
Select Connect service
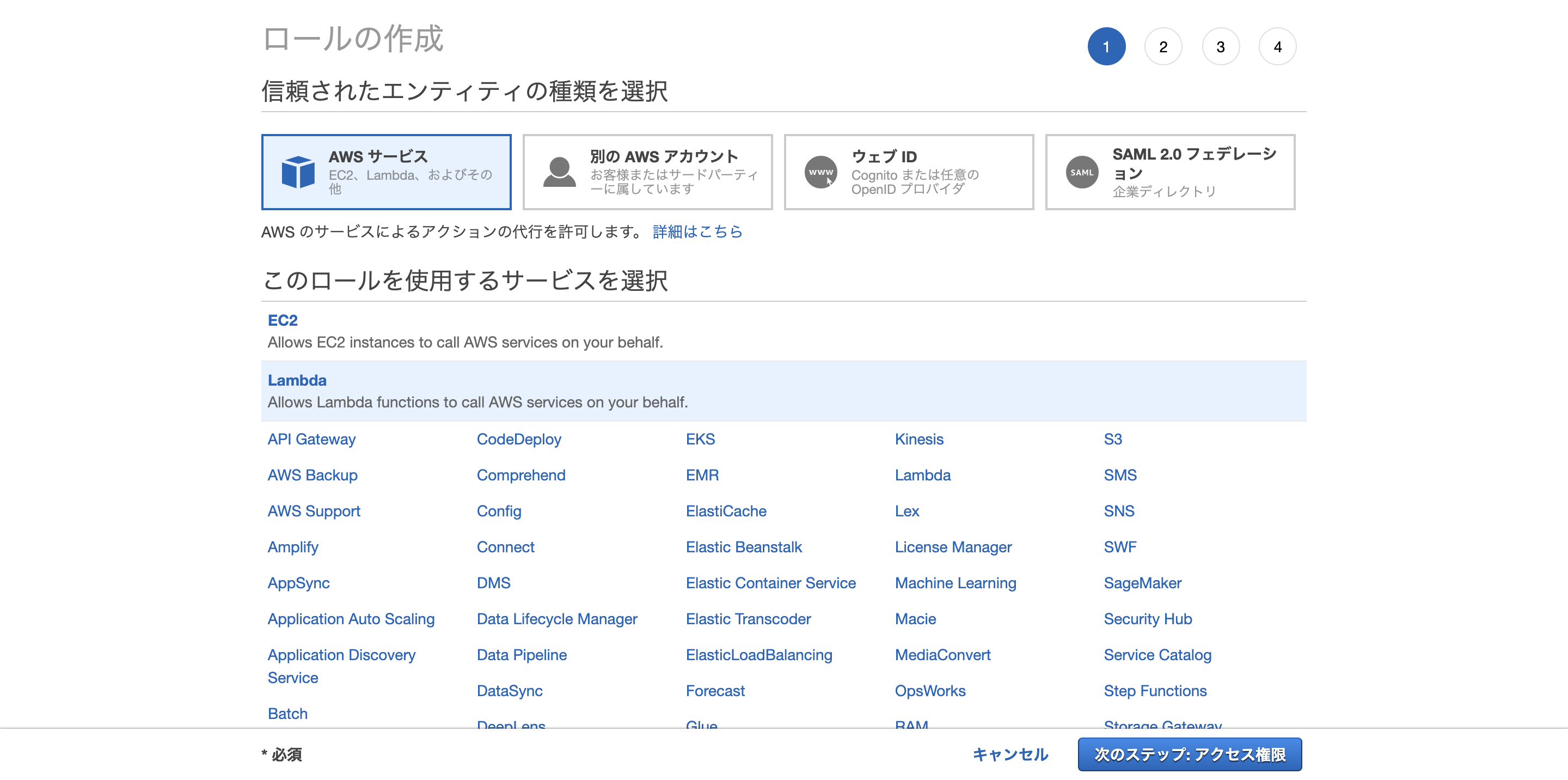click(506, 547)
